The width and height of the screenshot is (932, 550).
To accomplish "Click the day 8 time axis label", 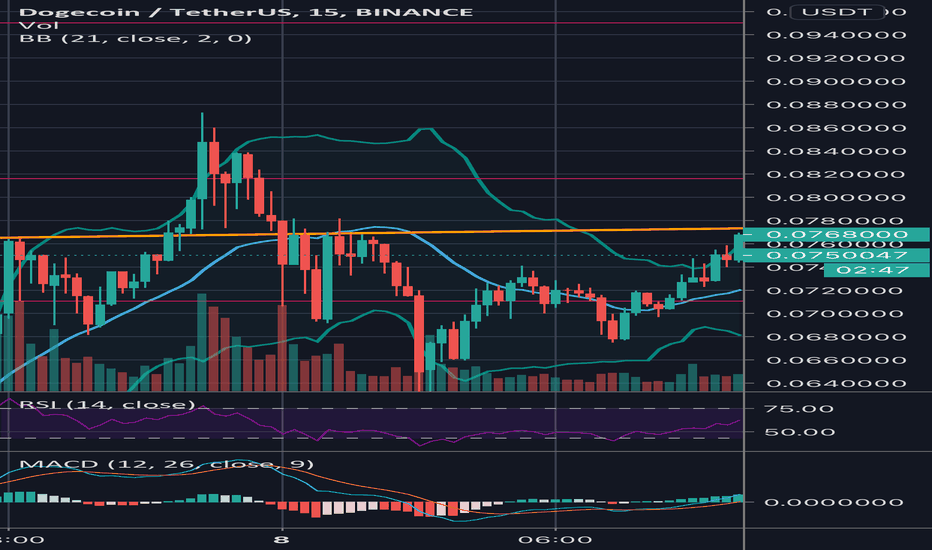I will click(x=282, y=540).
